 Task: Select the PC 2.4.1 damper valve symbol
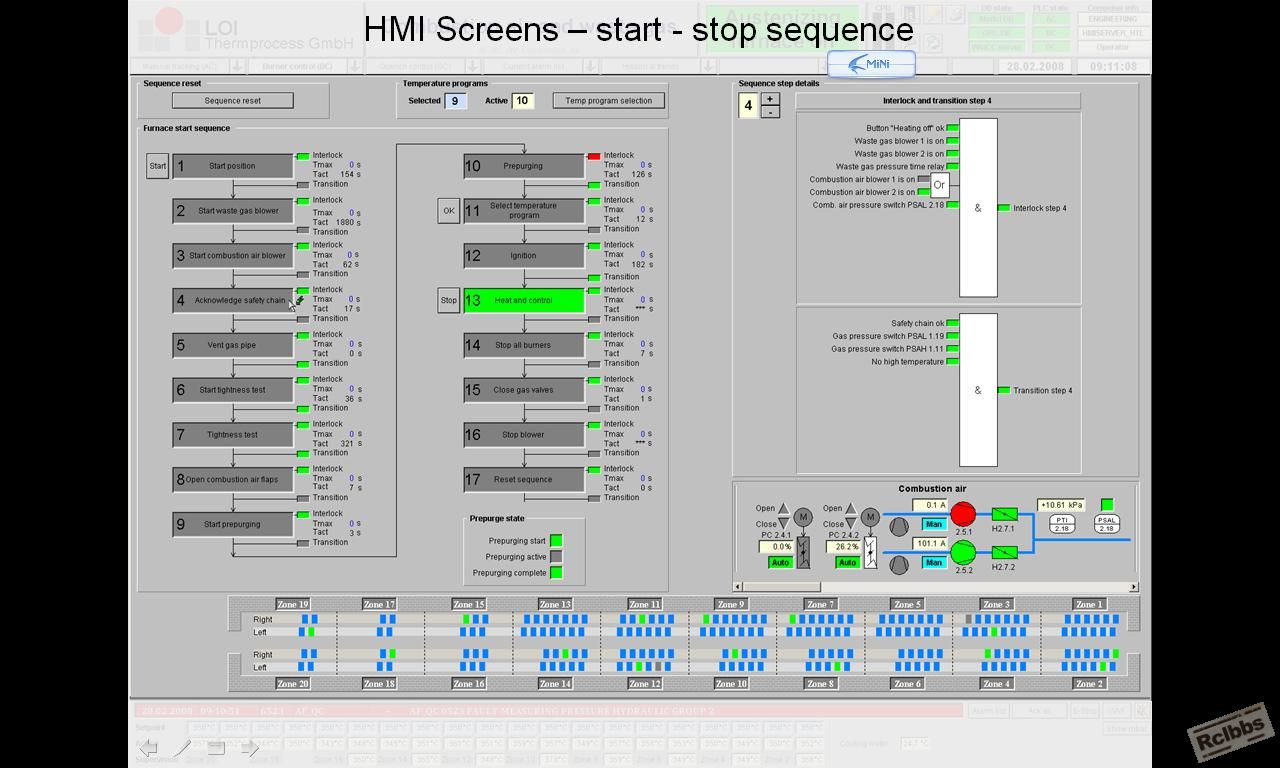click(802, 552)
